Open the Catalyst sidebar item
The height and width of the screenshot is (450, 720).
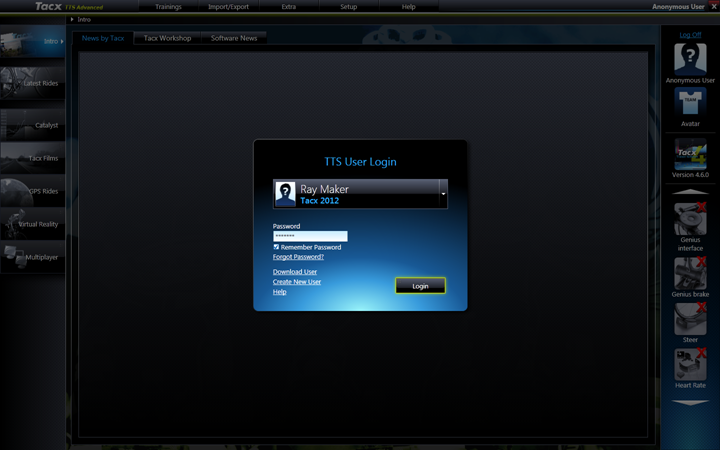click(32, 125)
